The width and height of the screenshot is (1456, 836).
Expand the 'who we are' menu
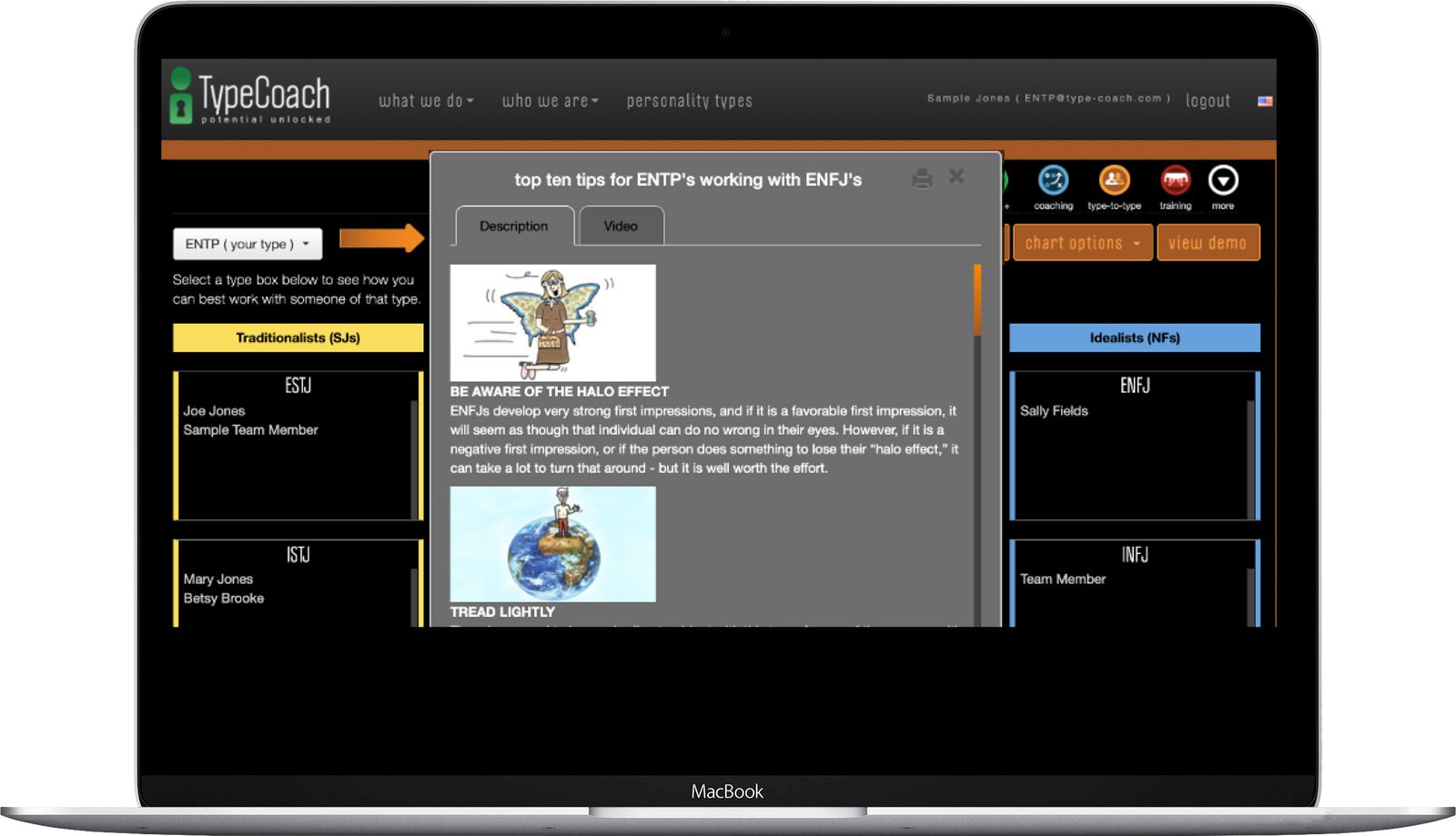click(x=550, y=101)
